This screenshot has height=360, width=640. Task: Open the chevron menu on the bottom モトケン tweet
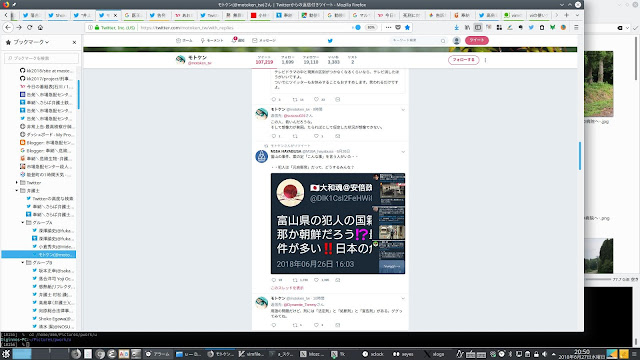coord(403,299)
